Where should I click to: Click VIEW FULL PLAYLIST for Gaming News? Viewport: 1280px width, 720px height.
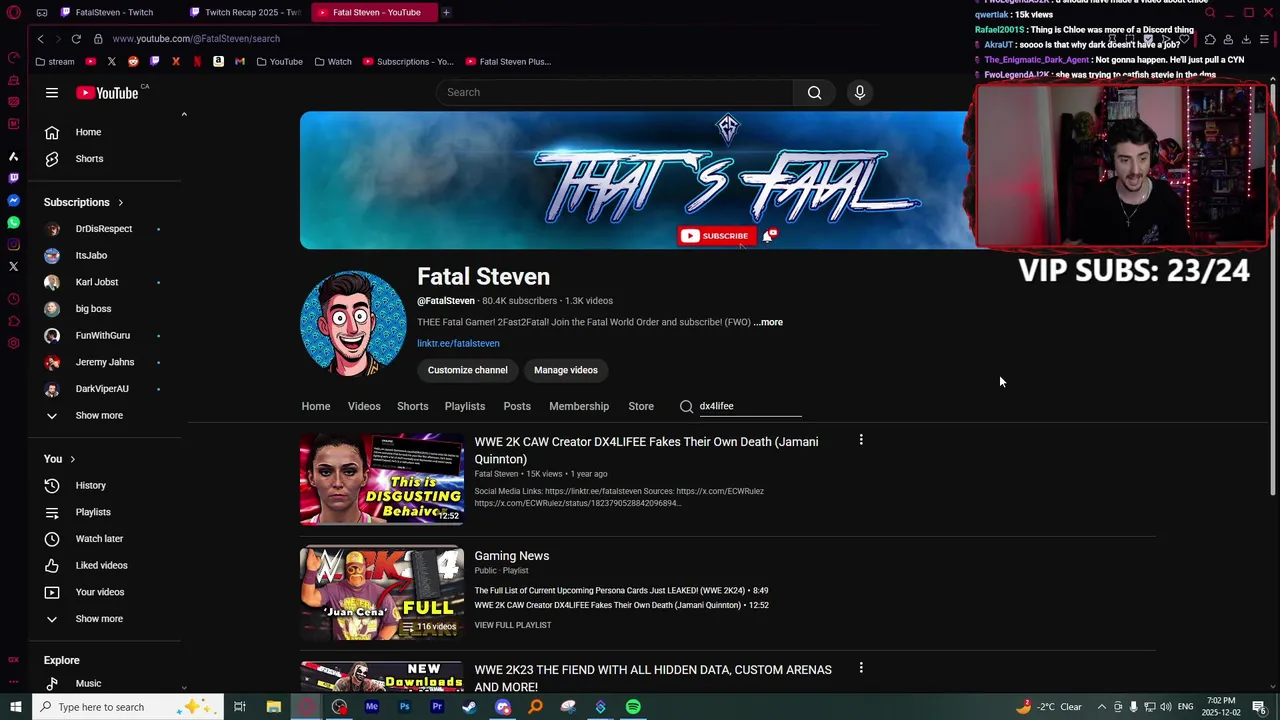[x=513, y=625]
